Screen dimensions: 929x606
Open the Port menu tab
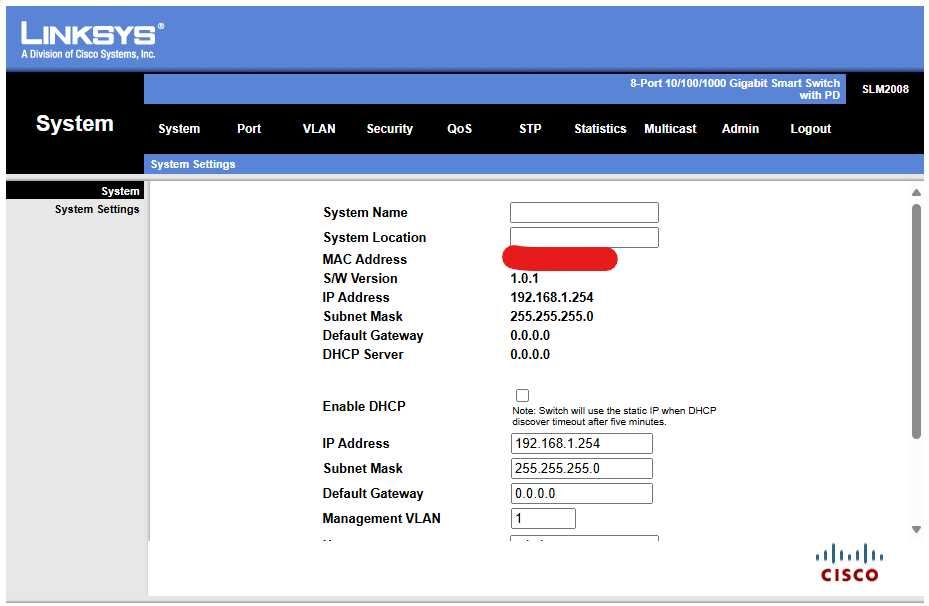(x=249, y=129)
